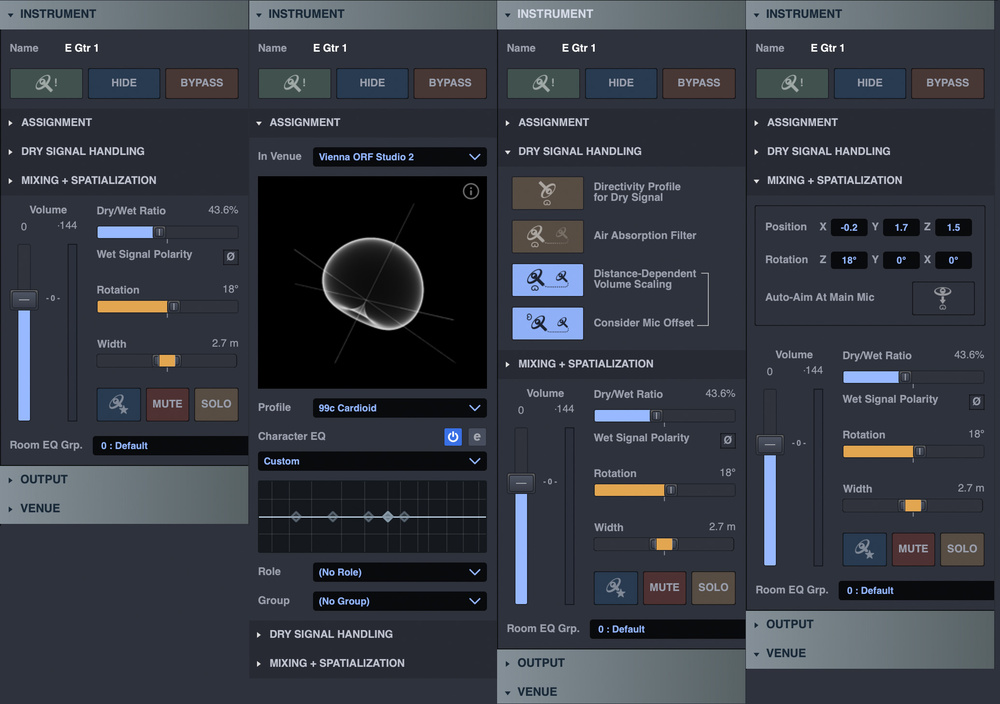Click the Assignment section header
The height and width of the screenshot is (704, 1000).
(x=59, y=122)
